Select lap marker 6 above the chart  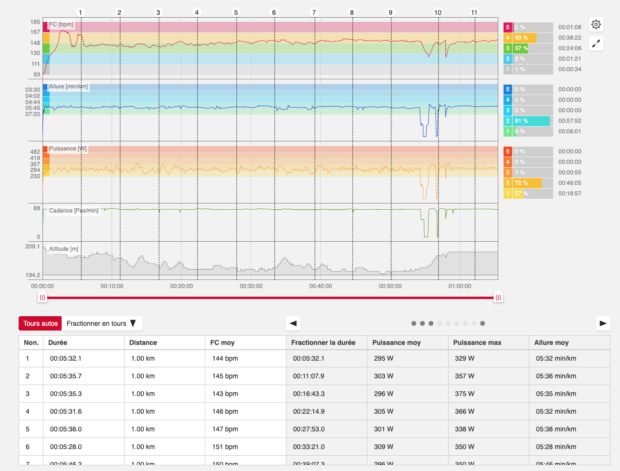click(x=274, y=13)
